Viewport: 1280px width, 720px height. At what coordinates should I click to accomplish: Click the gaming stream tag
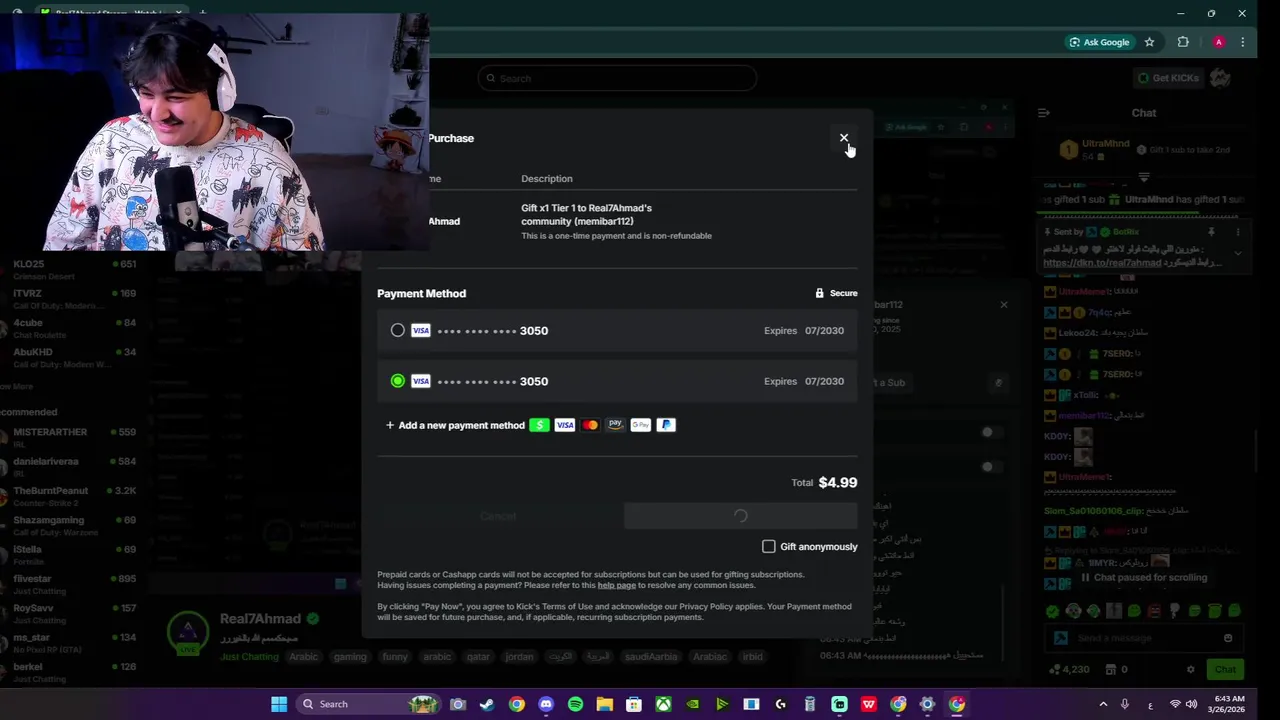(x=350, y=657)
